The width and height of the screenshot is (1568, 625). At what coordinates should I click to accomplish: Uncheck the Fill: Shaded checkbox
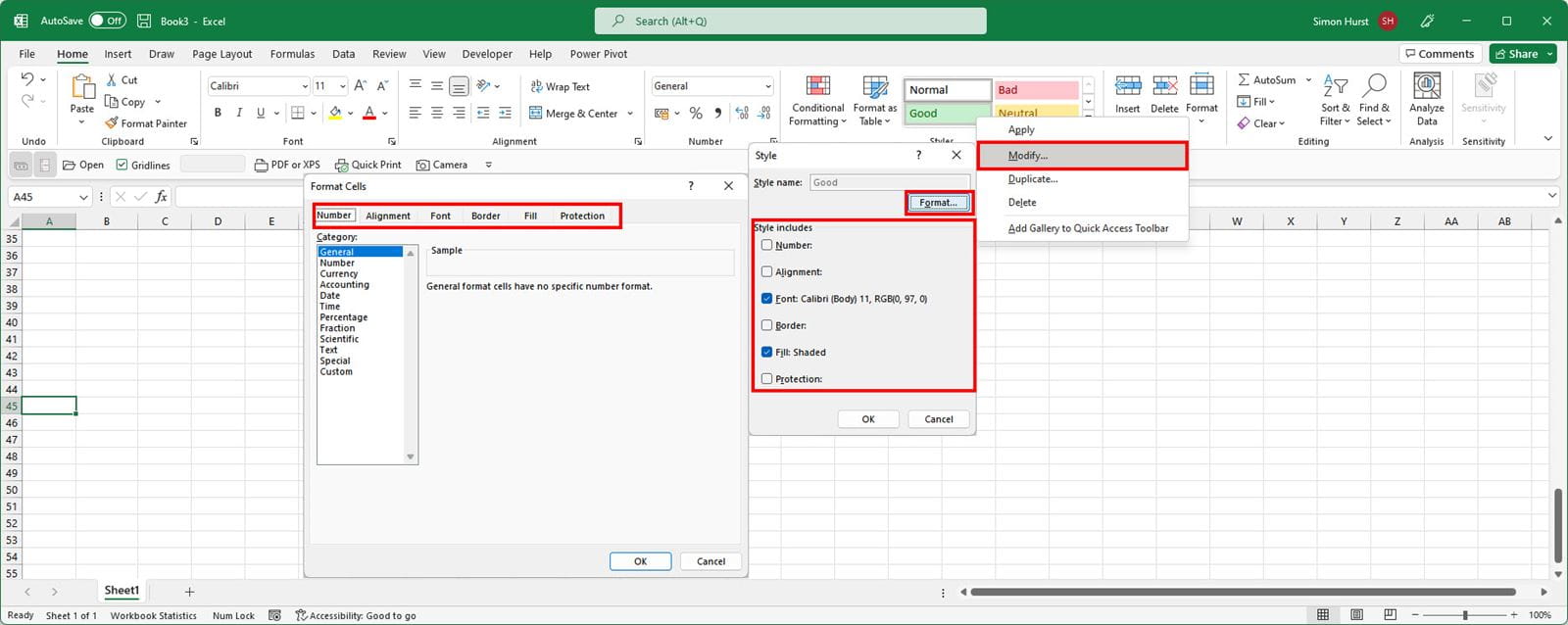[766, 352]
